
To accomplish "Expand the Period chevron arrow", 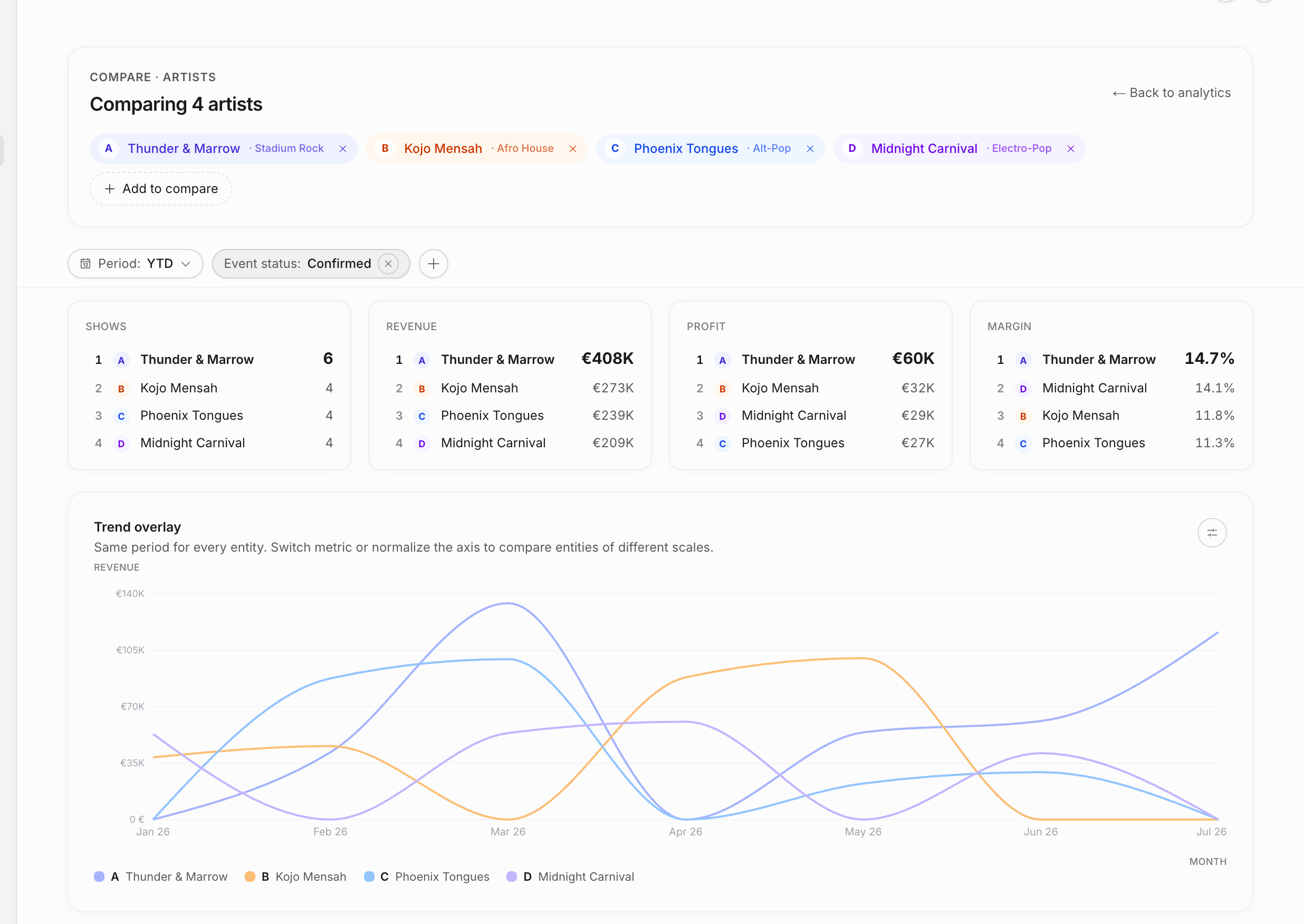I will click(186, 263).
